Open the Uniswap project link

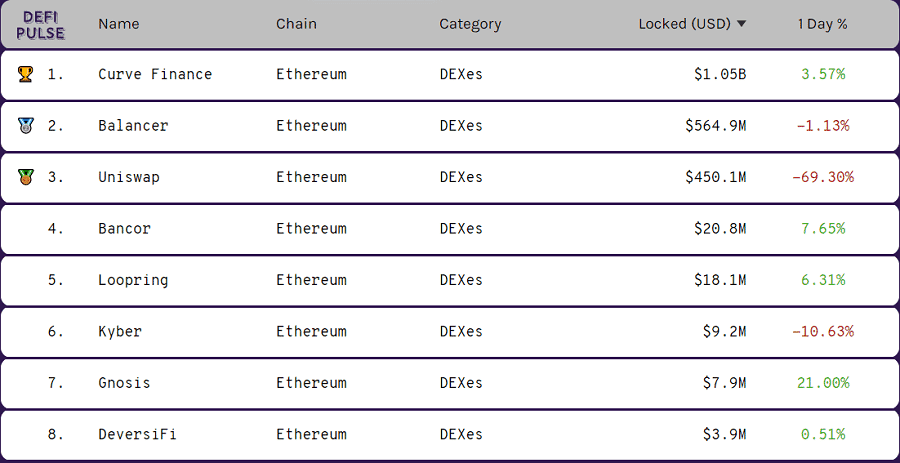129,177
